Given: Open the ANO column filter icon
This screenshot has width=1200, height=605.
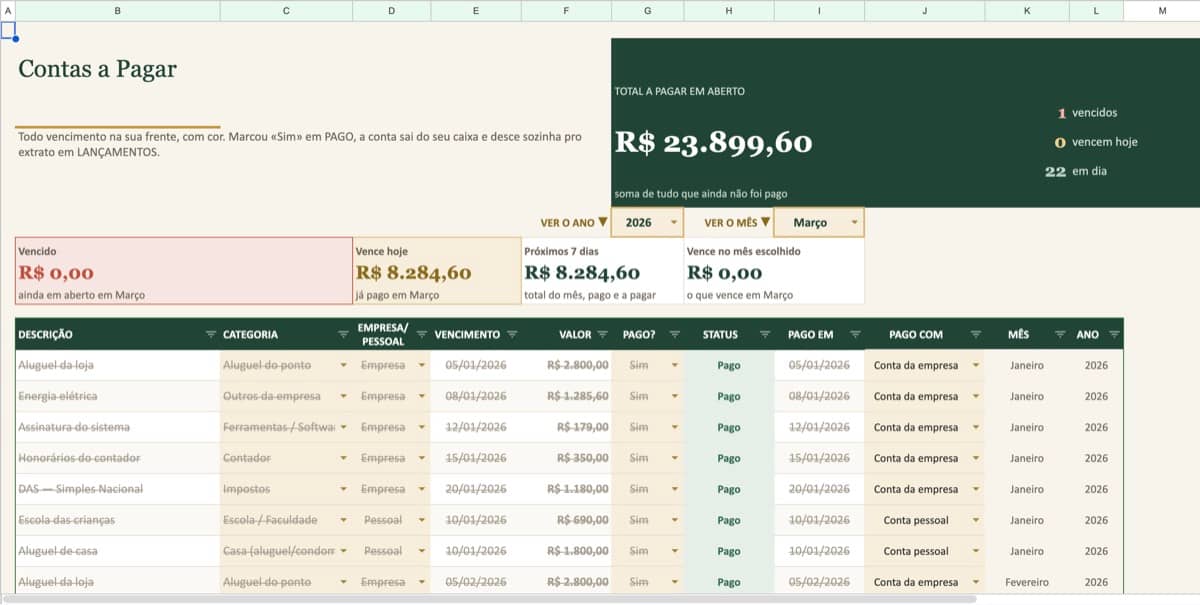Looking at the screenshot, I should (x=1114, y=334).
